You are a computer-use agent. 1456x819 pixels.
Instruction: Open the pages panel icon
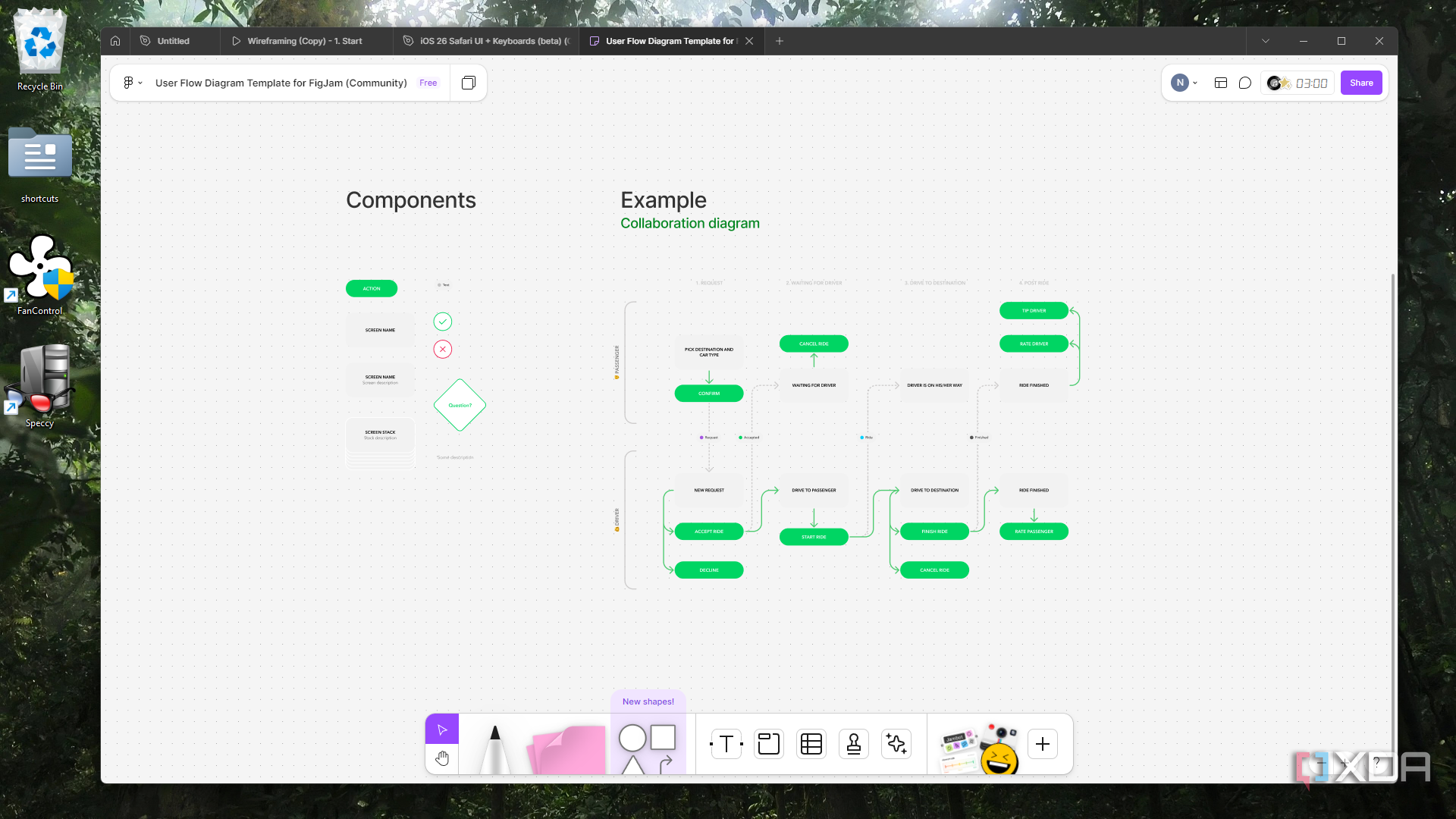[469, 83]
